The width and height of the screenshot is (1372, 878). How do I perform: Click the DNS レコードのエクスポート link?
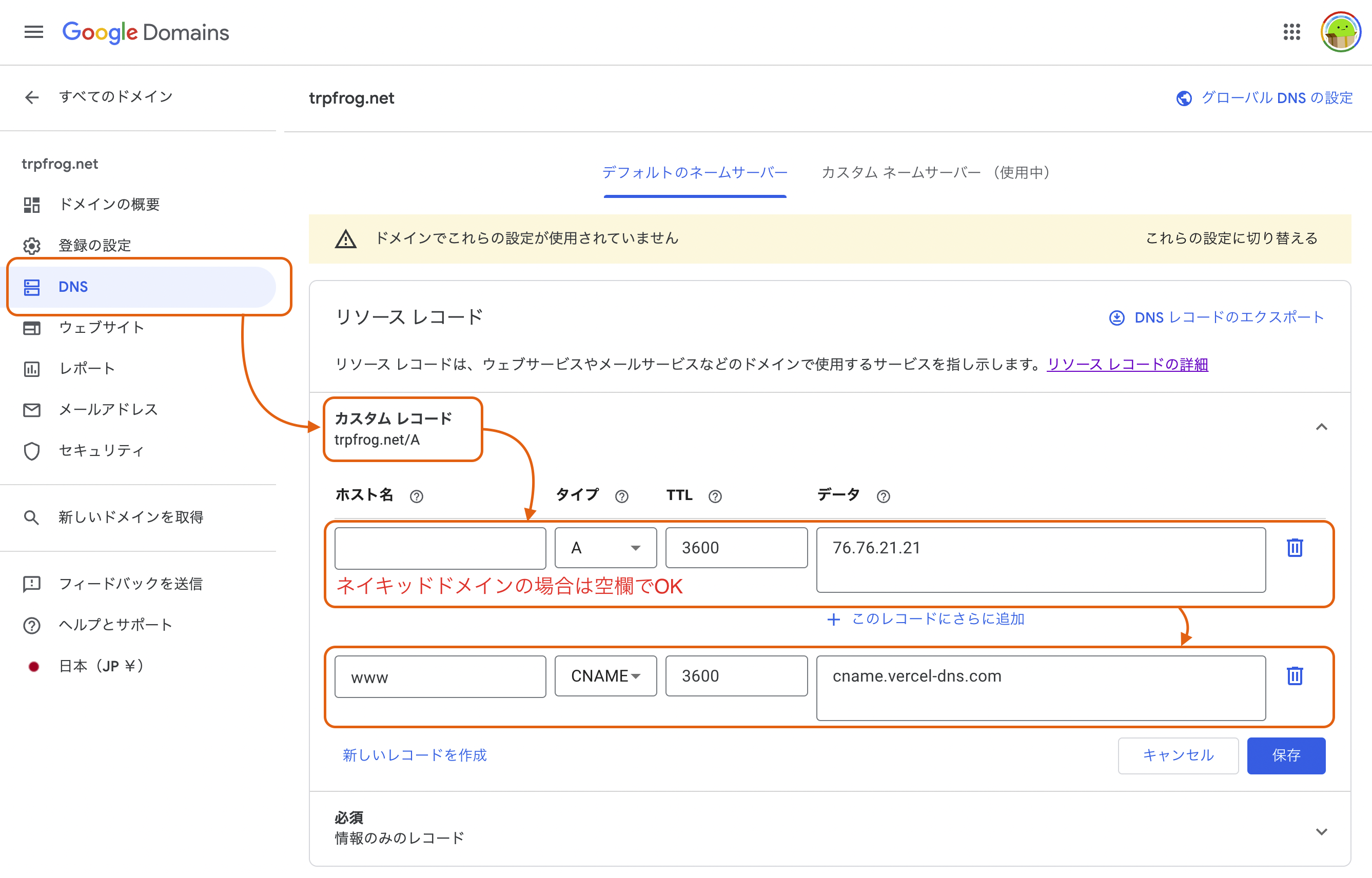point(1216,317)
